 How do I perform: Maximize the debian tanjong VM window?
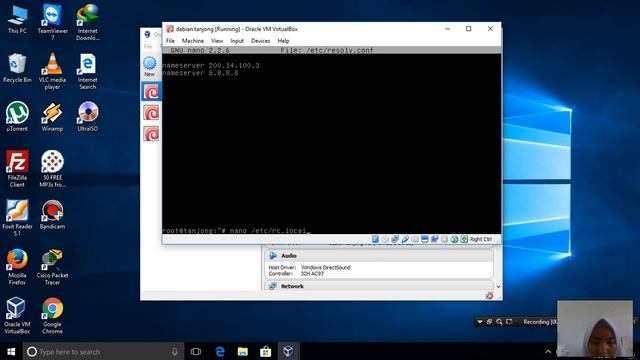[469, 29]
